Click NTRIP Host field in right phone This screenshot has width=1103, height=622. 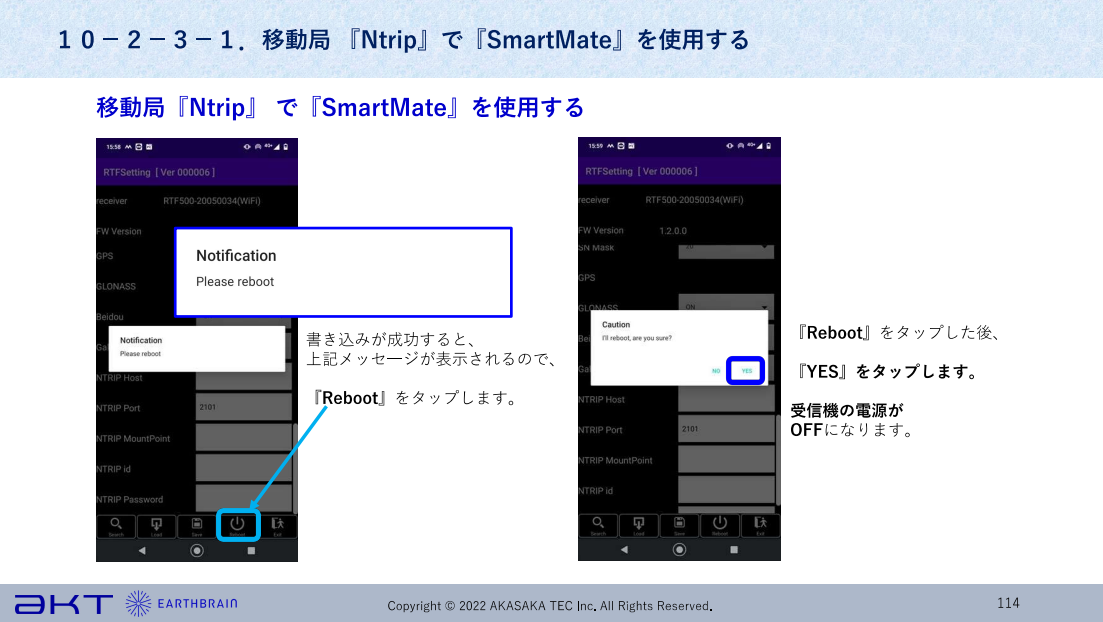coord(726,399)
